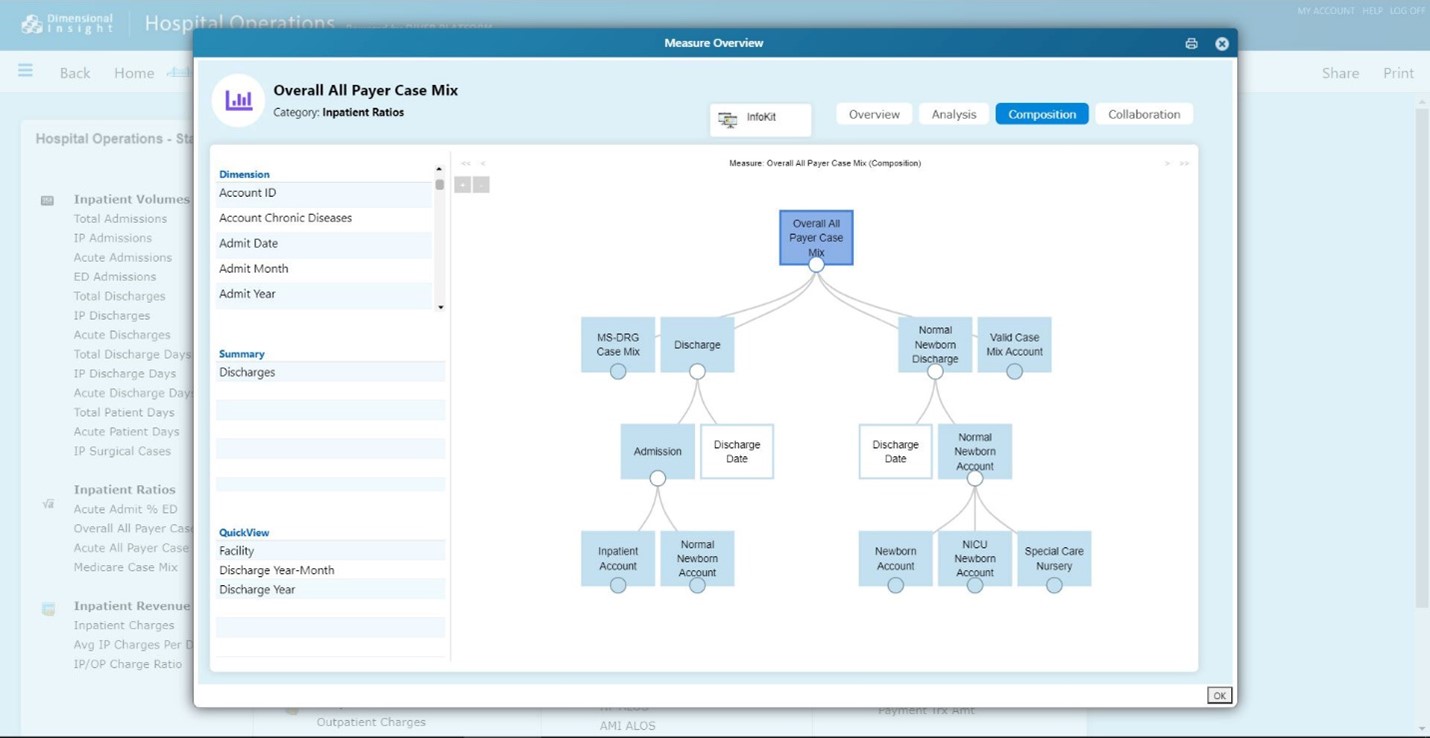Click the bar chart measure icon
This screenshot has height=738, width=1430.
click(238, 101)
